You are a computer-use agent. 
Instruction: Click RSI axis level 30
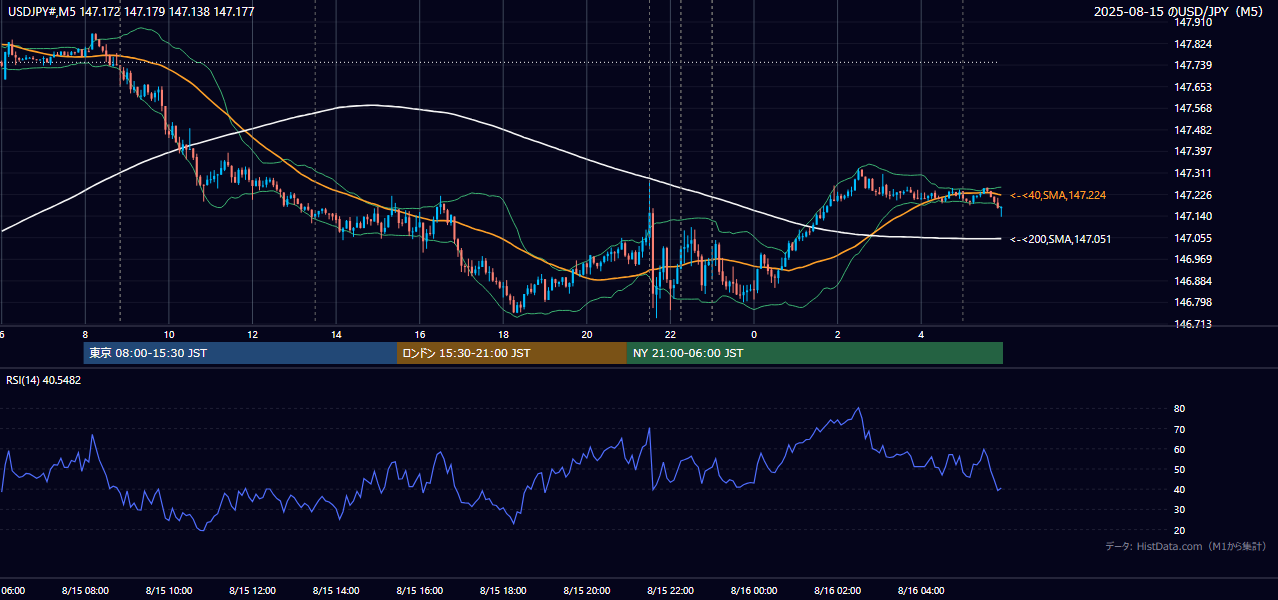point(1179,510)
